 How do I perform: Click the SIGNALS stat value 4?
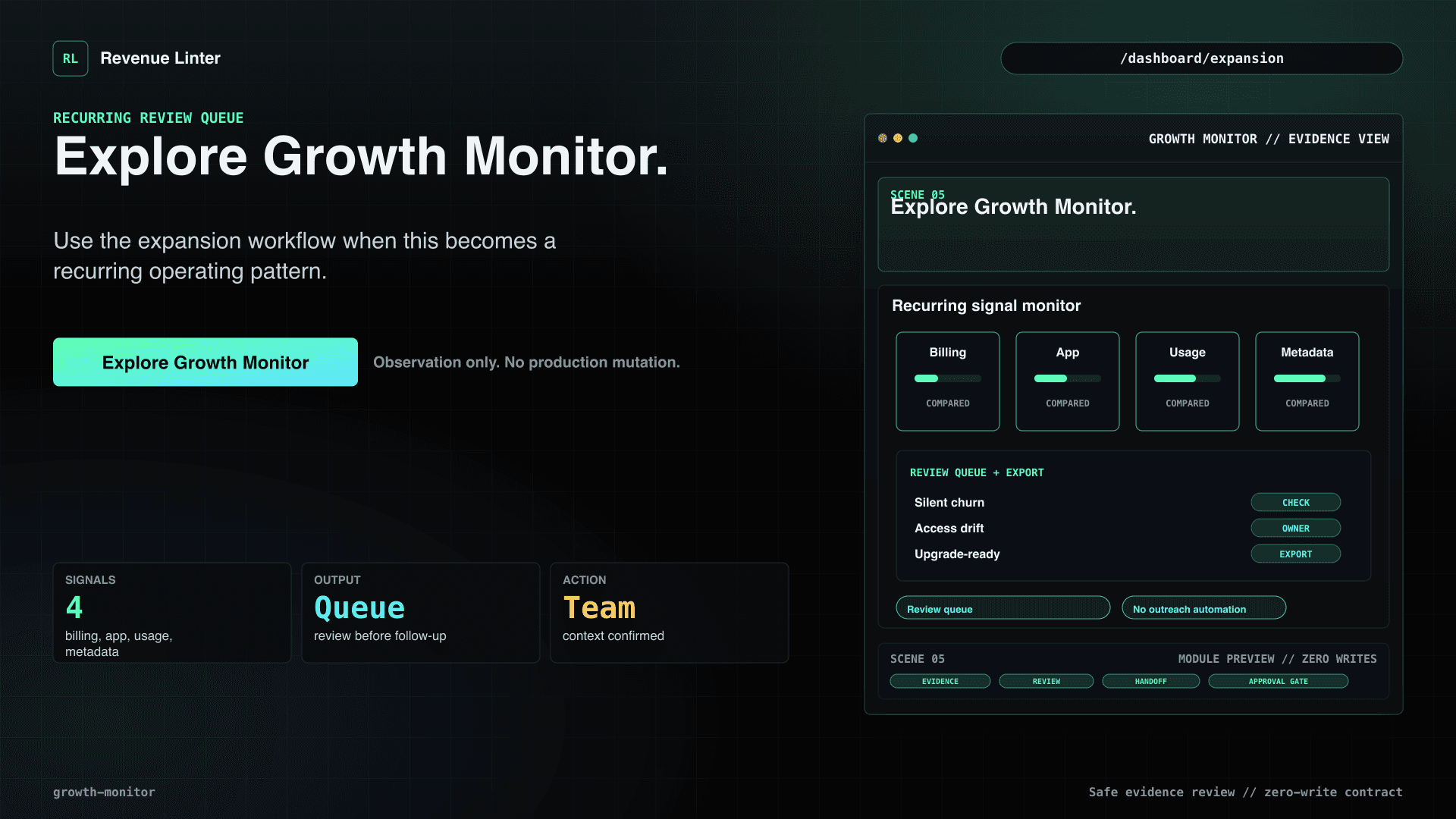pos(74,607)
